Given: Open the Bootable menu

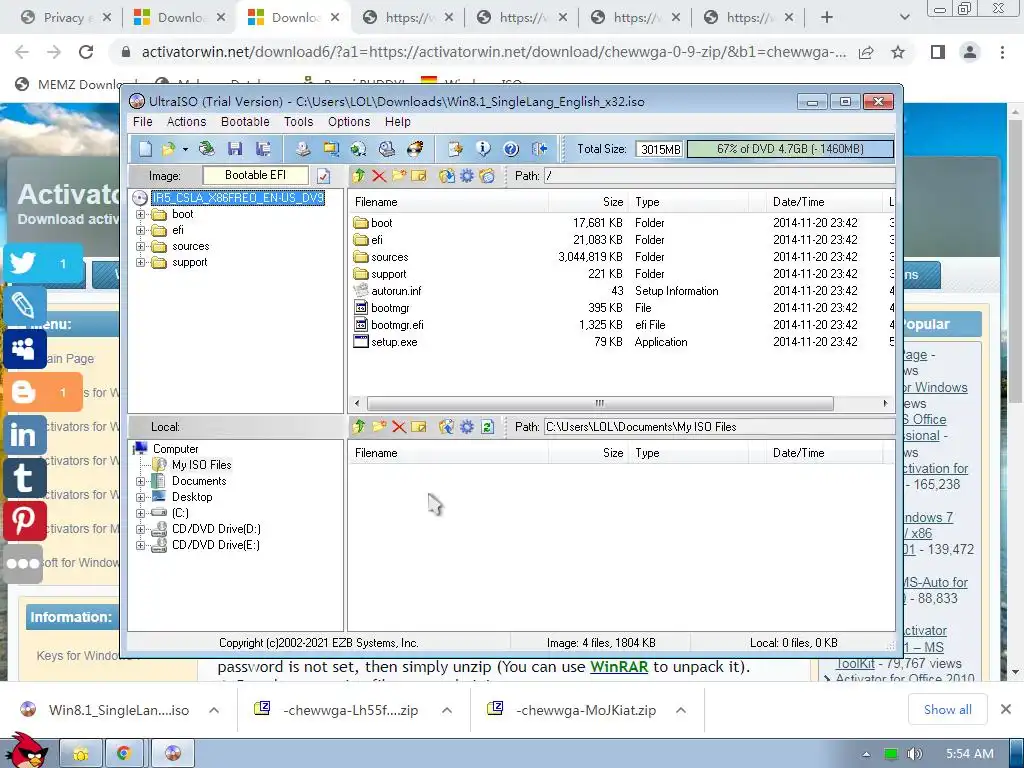Looking at the screenshot, I should click(245, 121).
